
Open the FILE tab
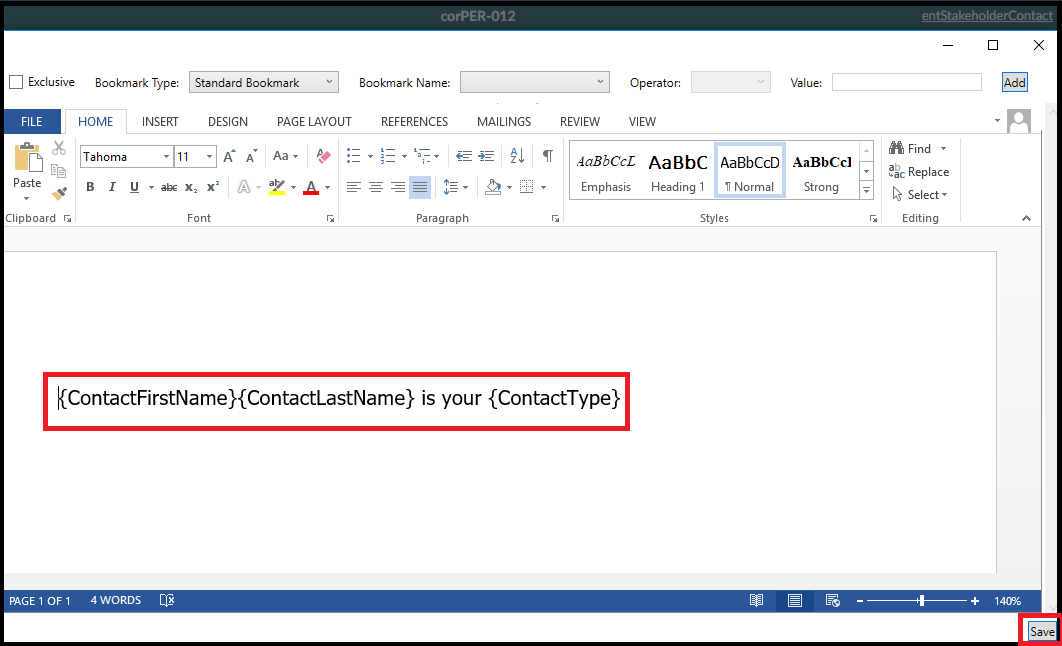click(x=32, y=122)
